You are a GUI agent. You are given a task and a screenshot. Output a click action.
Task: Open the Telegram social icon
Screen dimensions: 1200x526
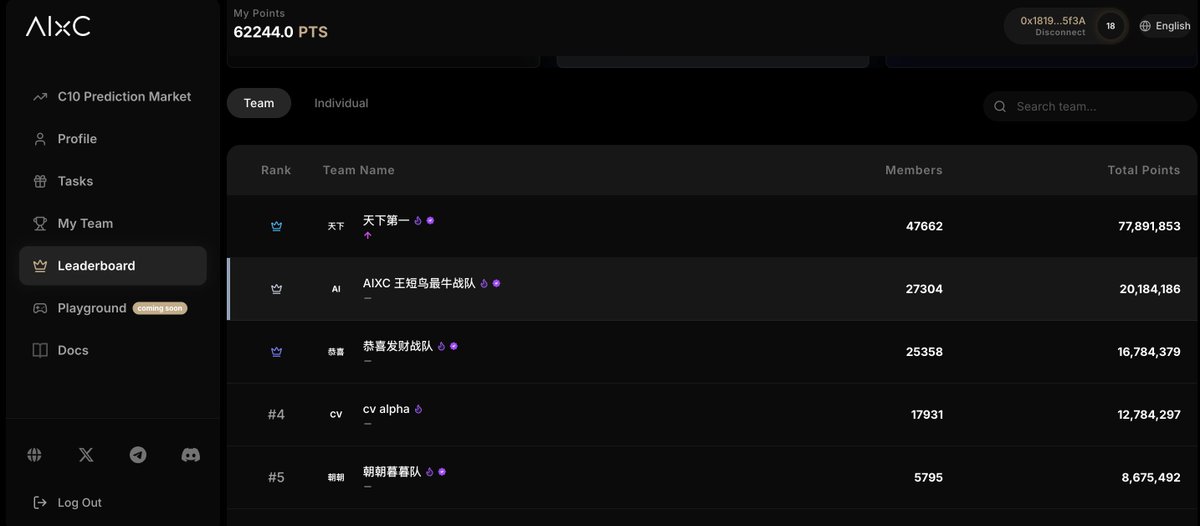138,455
